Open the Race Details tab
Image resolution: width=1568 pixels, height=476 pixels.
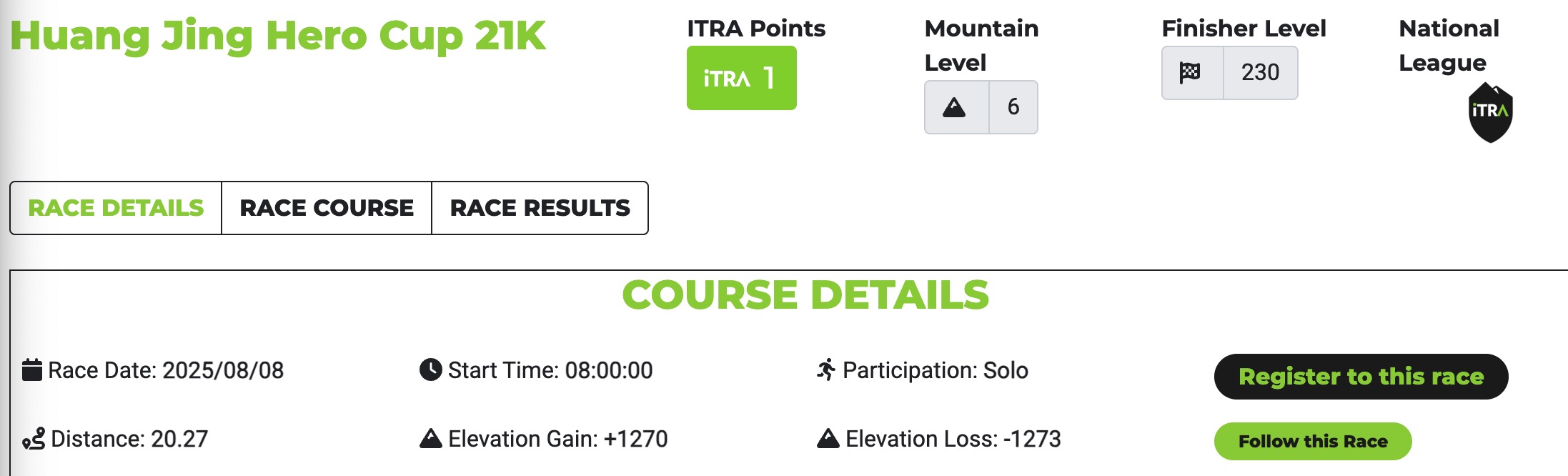coord(116,208)
